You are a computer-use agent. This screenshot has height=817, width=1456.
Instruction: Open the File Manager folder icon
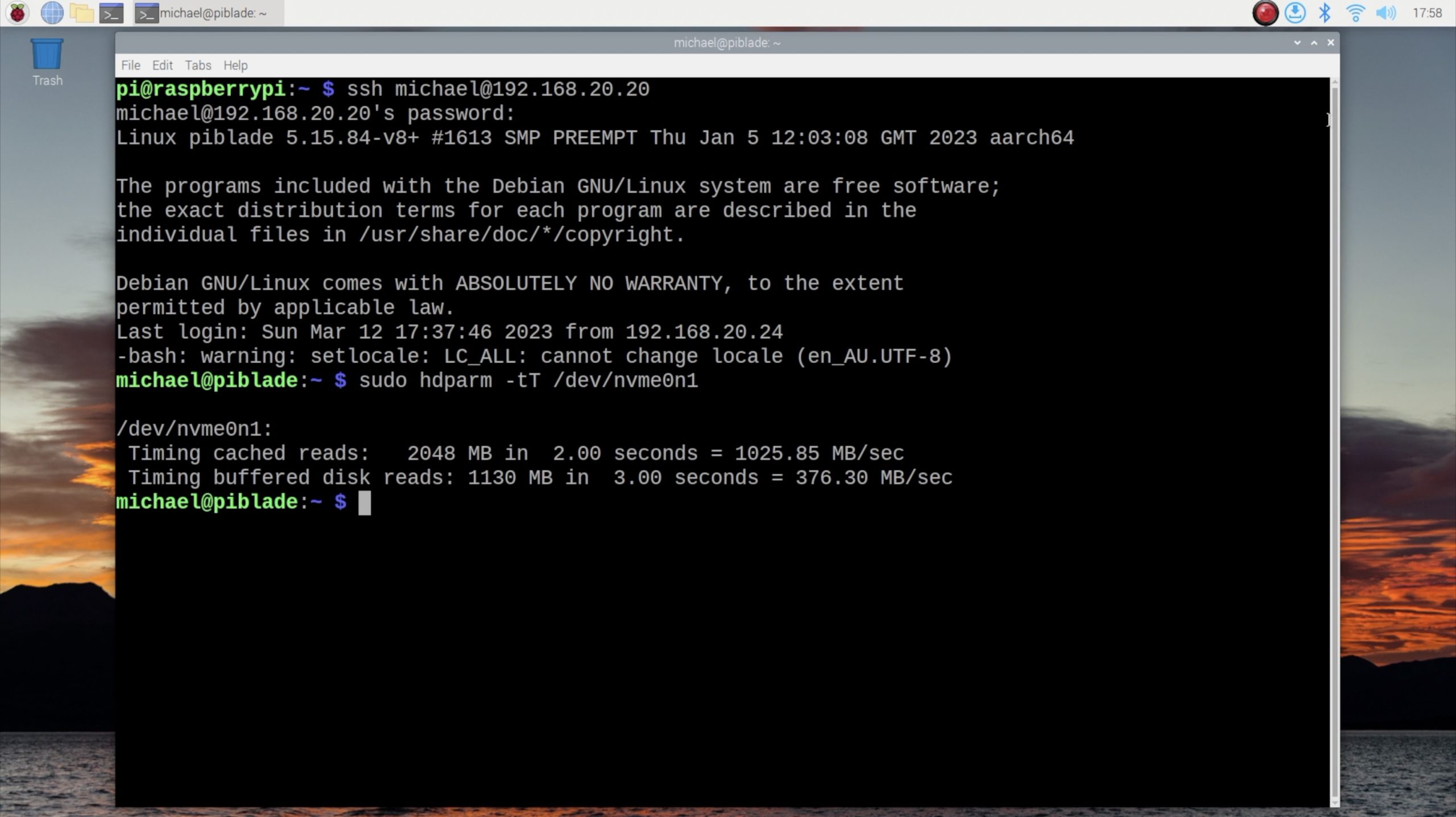(x=81, y=13)
